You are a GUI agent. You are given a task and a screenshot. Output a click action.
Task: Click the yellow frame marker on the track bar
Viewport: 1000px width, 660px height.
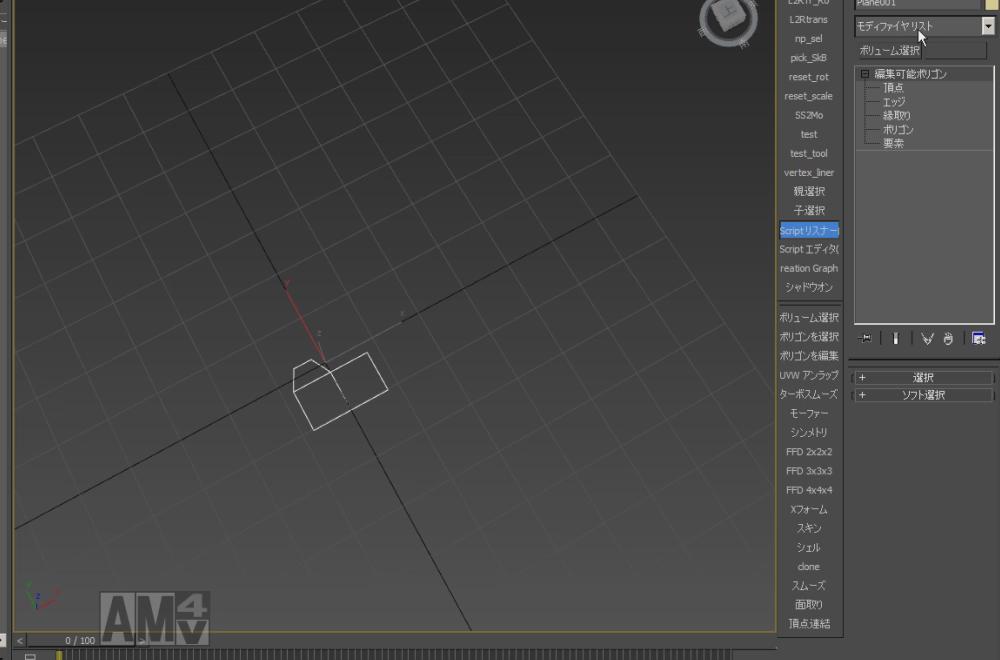coord(59,655)
